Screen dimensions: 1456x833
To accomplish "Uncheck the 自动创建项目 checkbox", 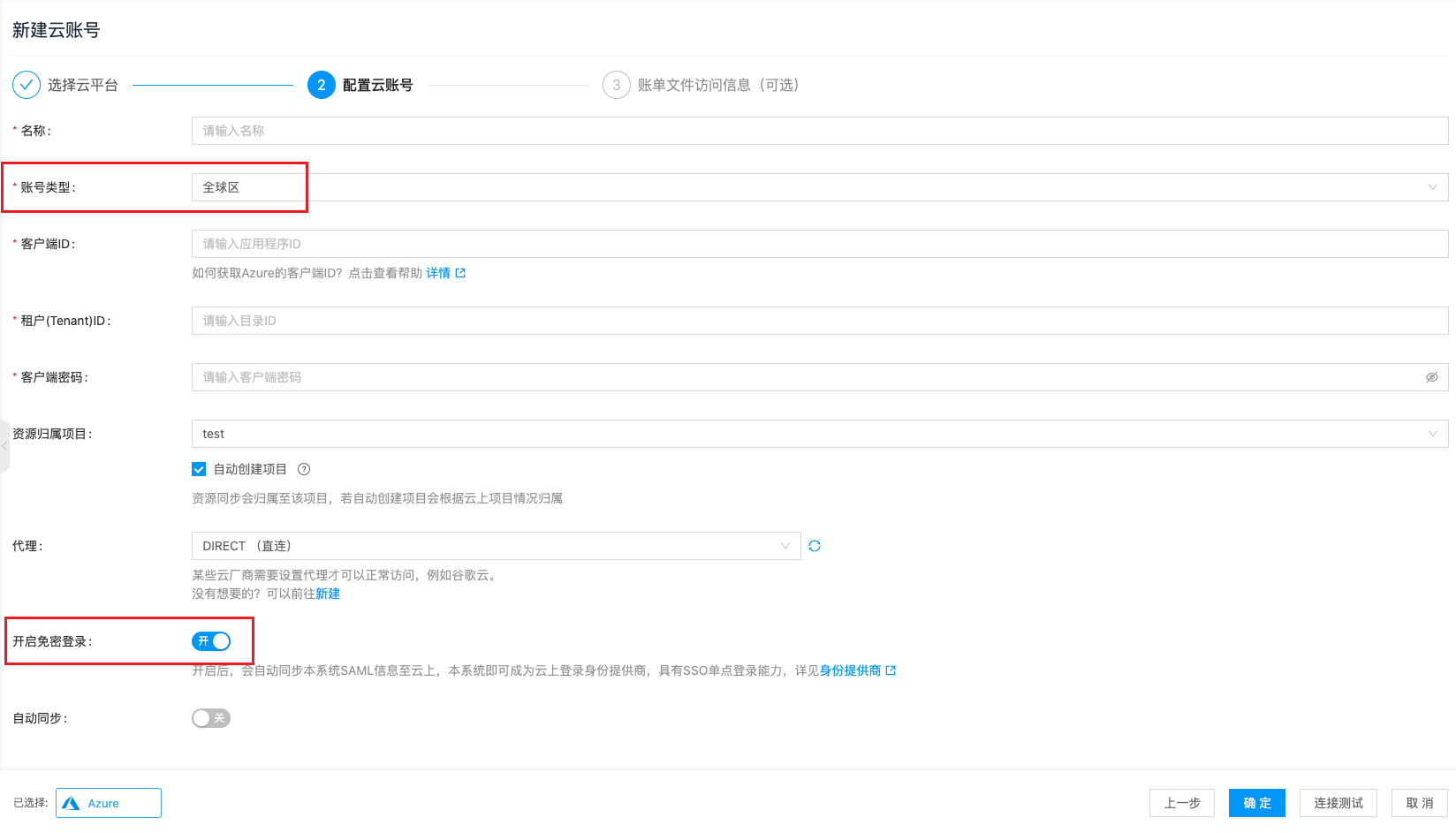I will click(199, 469).
